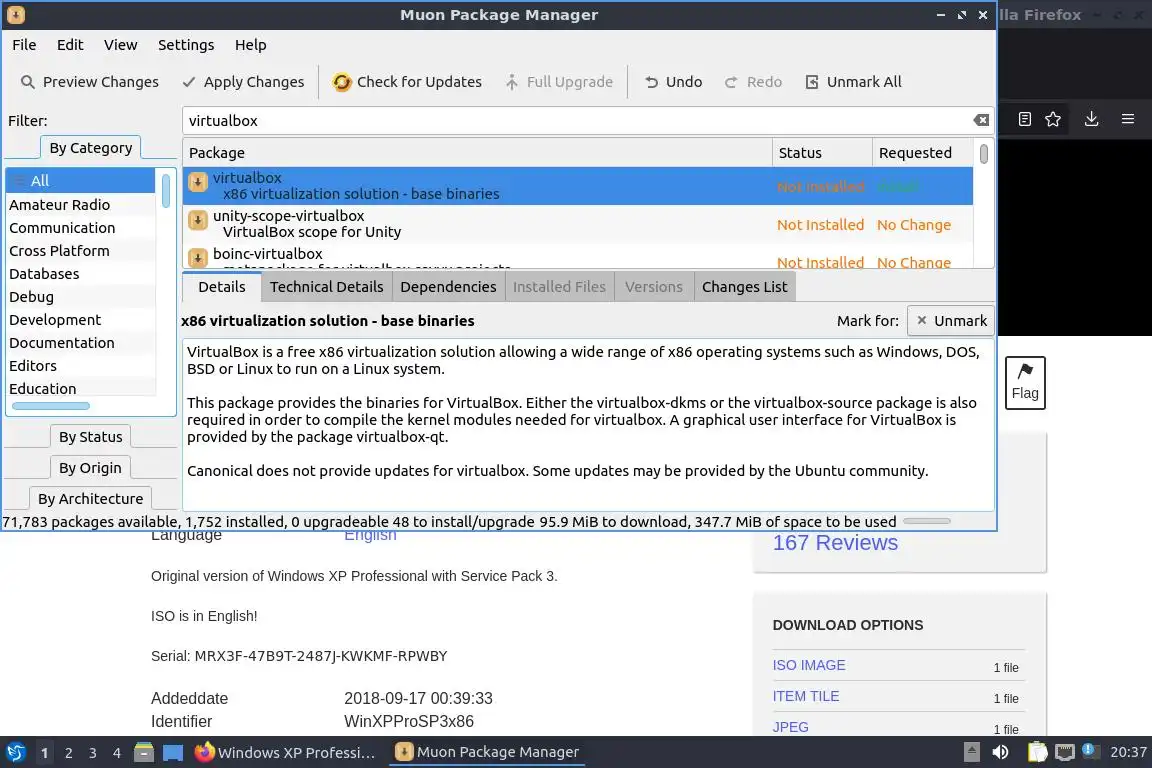Viewport: 1152px width, 768px height.
Task: Click the notification tray icon
Action: click(x=1091, y=751)
